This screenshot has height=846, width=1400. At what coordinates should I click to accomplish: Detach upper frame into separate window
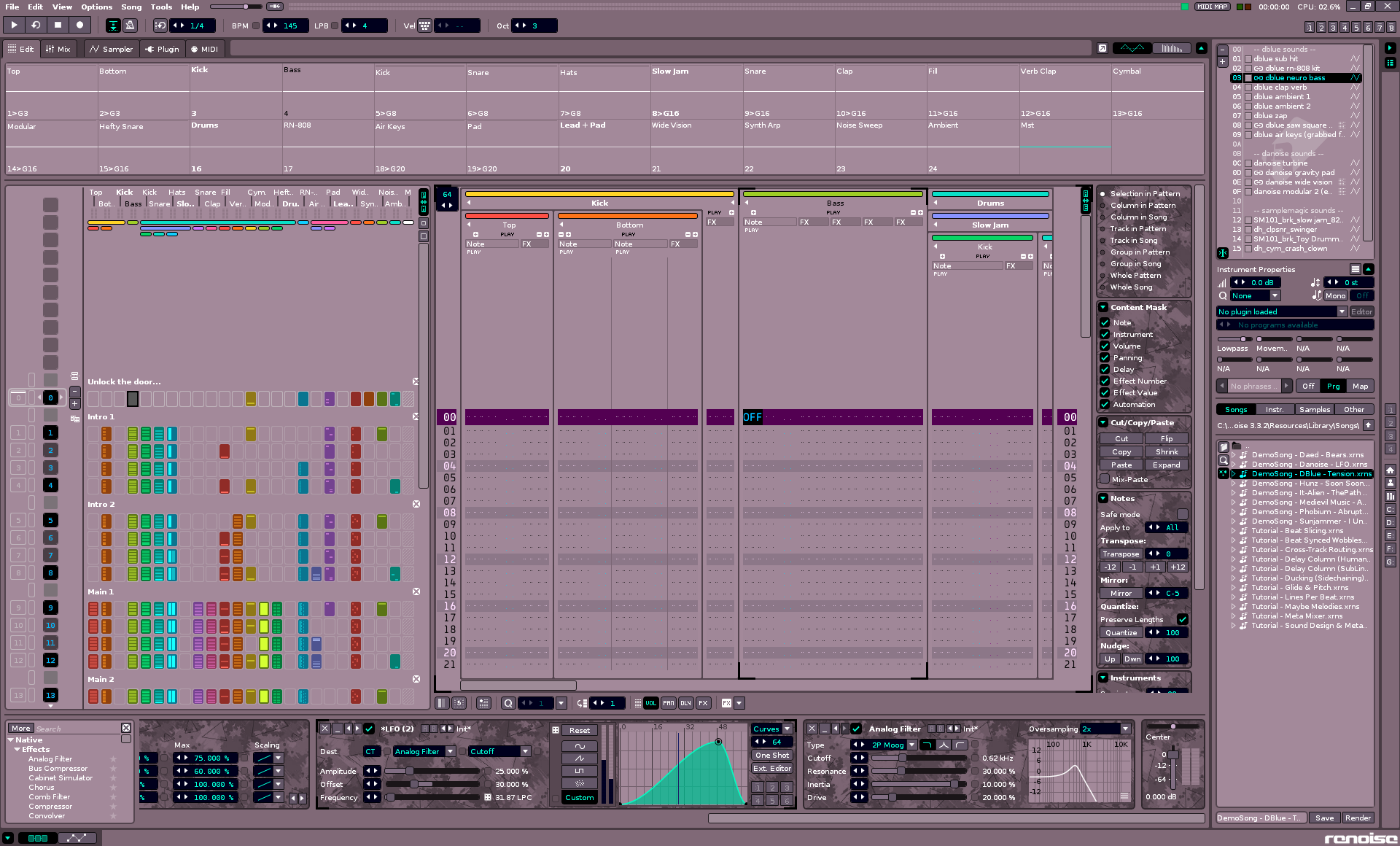point(1102,48)
